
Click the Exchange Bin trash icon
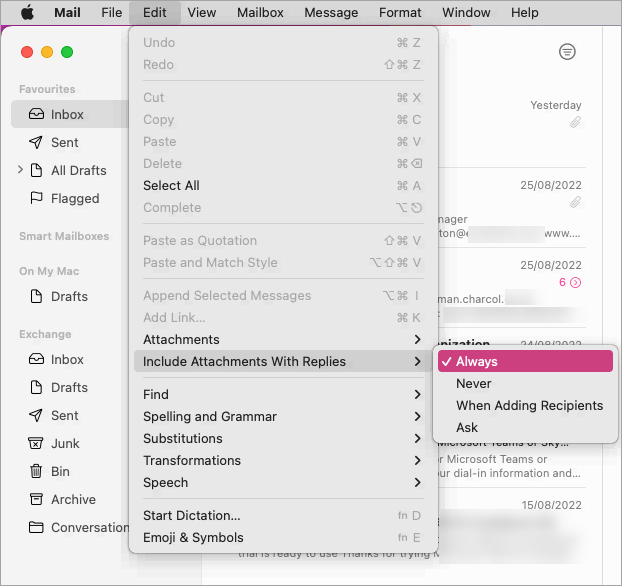point(36,471)
